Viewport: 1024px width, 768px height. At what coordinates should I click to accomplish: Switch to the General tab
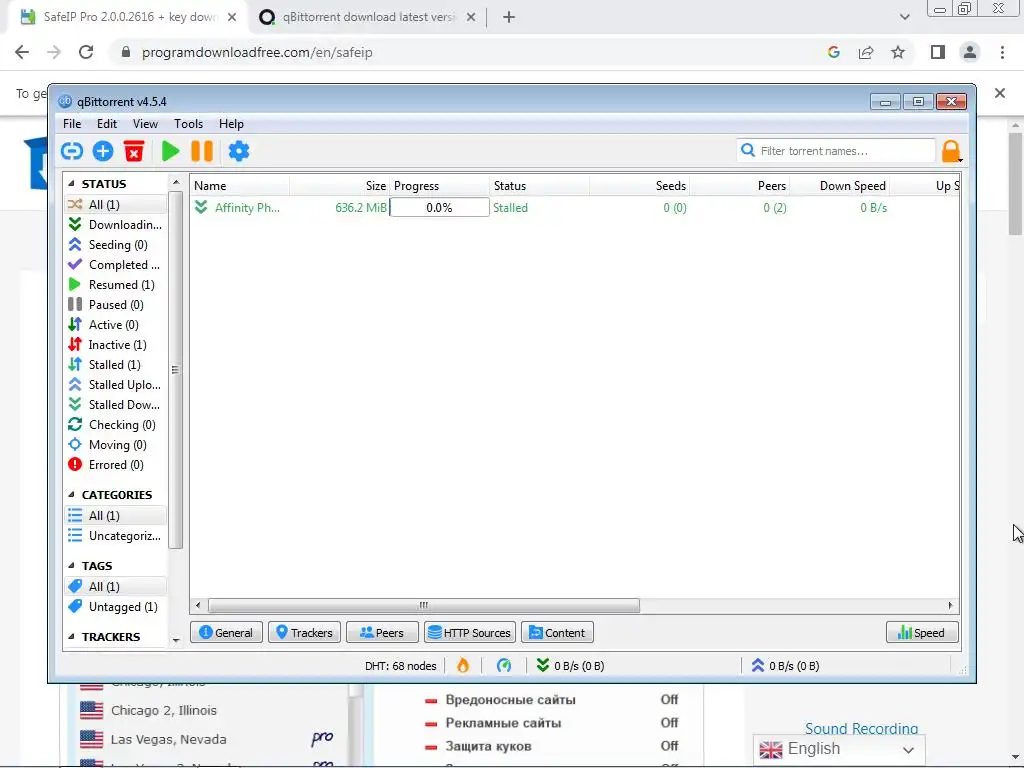226,632
